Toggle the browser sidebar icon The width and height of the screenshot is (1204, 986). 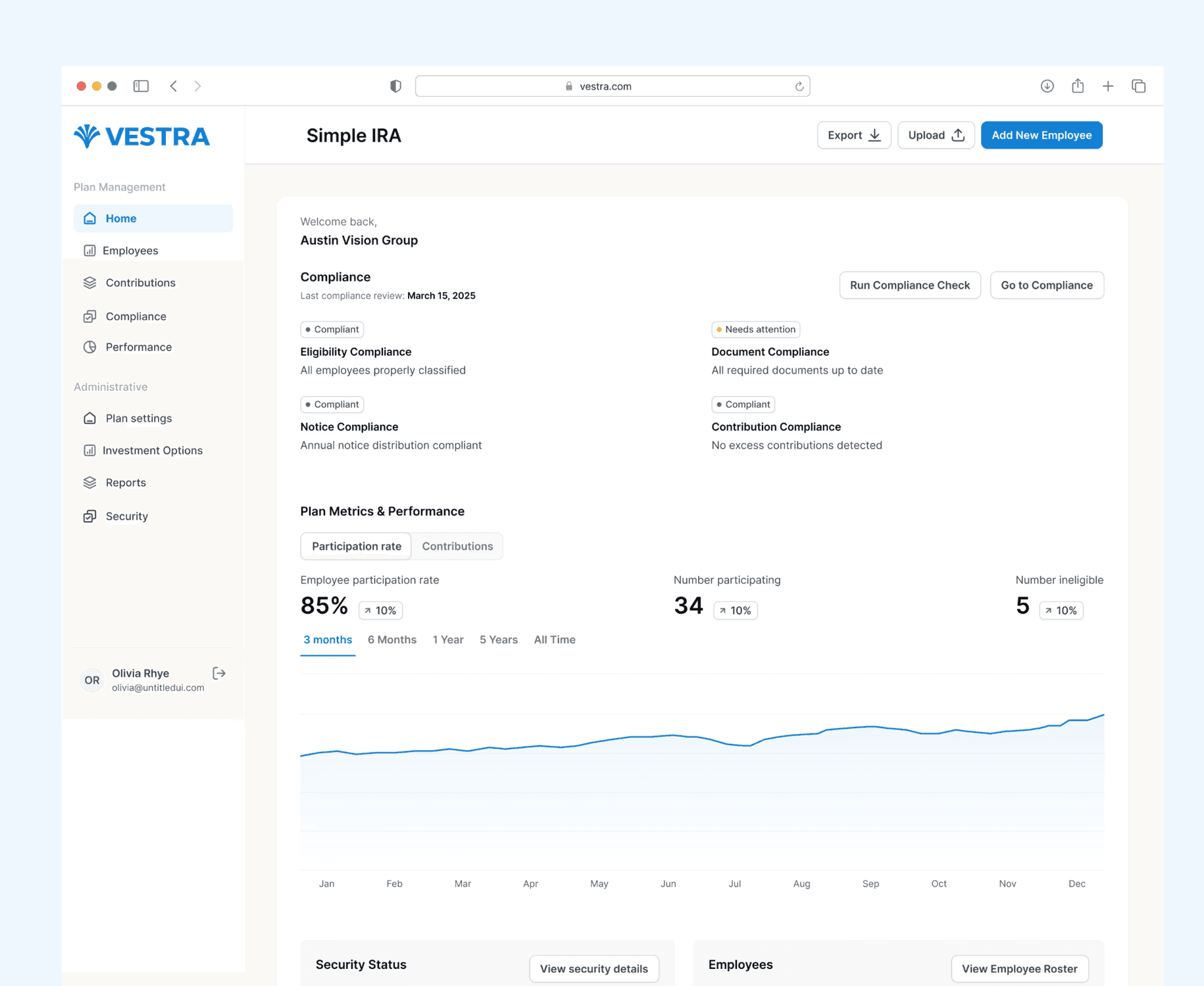(141, 86)
